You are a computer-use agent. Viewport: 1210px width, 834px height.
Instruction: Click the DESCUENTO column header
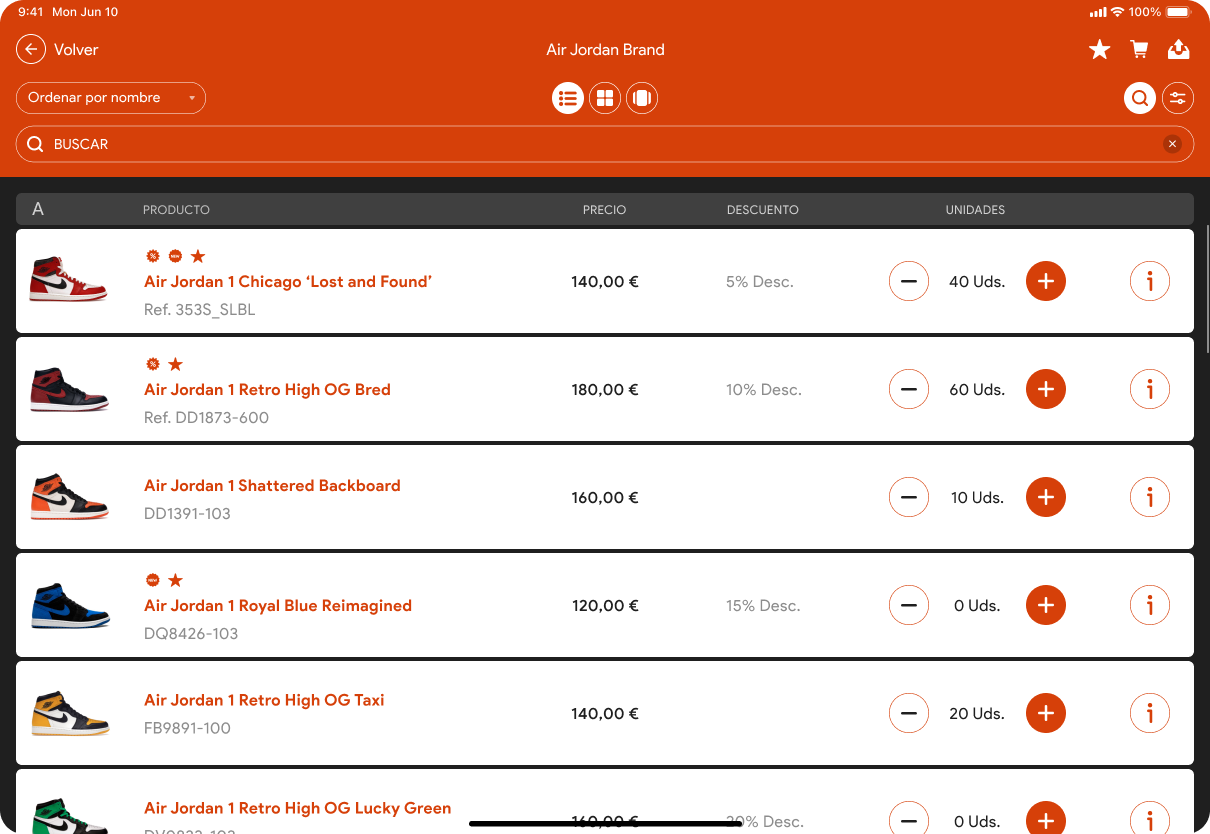[x=763, y=210]
